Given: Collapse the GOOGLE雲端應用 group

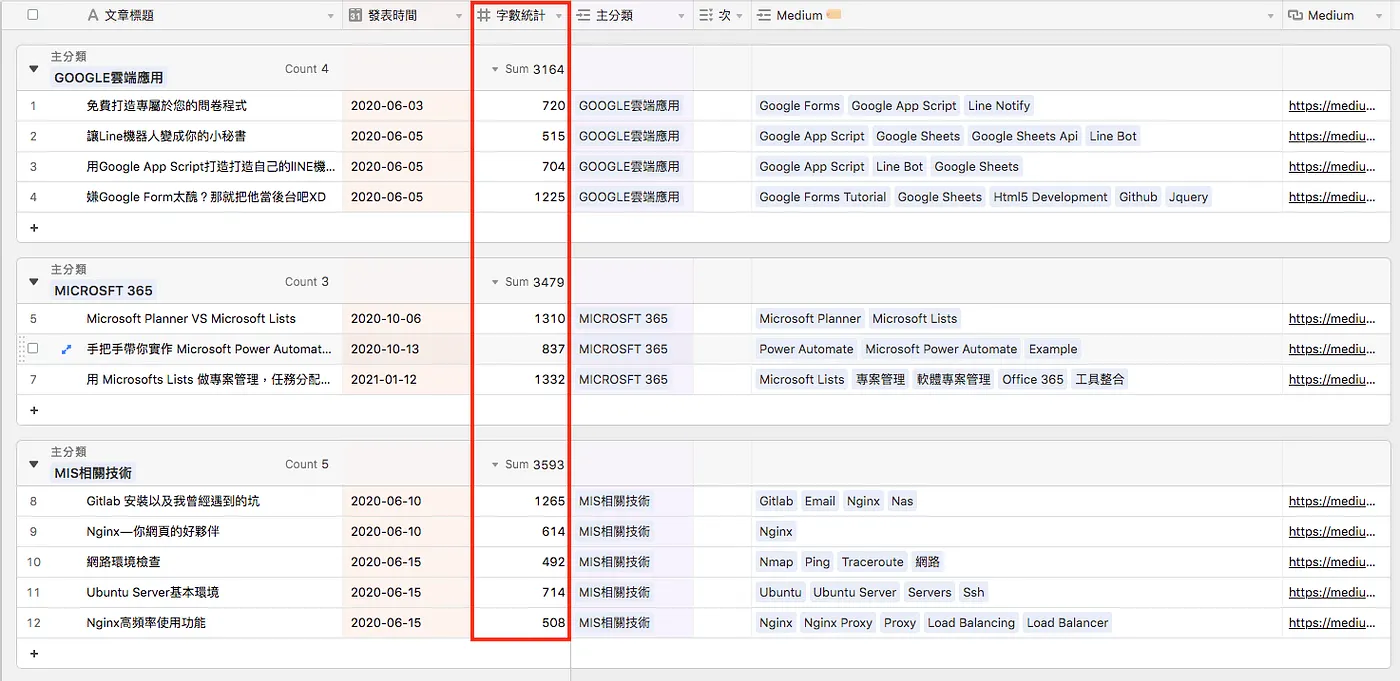Looking at the screenshot, I should (x=34, y=69).
